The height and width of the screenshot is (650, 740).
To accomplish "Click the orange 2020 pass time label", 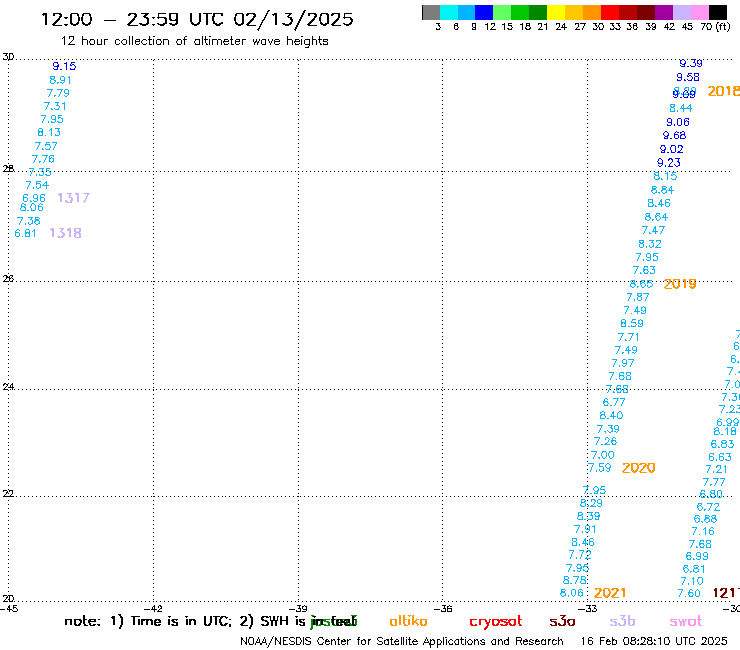I will pyautogui.click(x=639, y=468).
